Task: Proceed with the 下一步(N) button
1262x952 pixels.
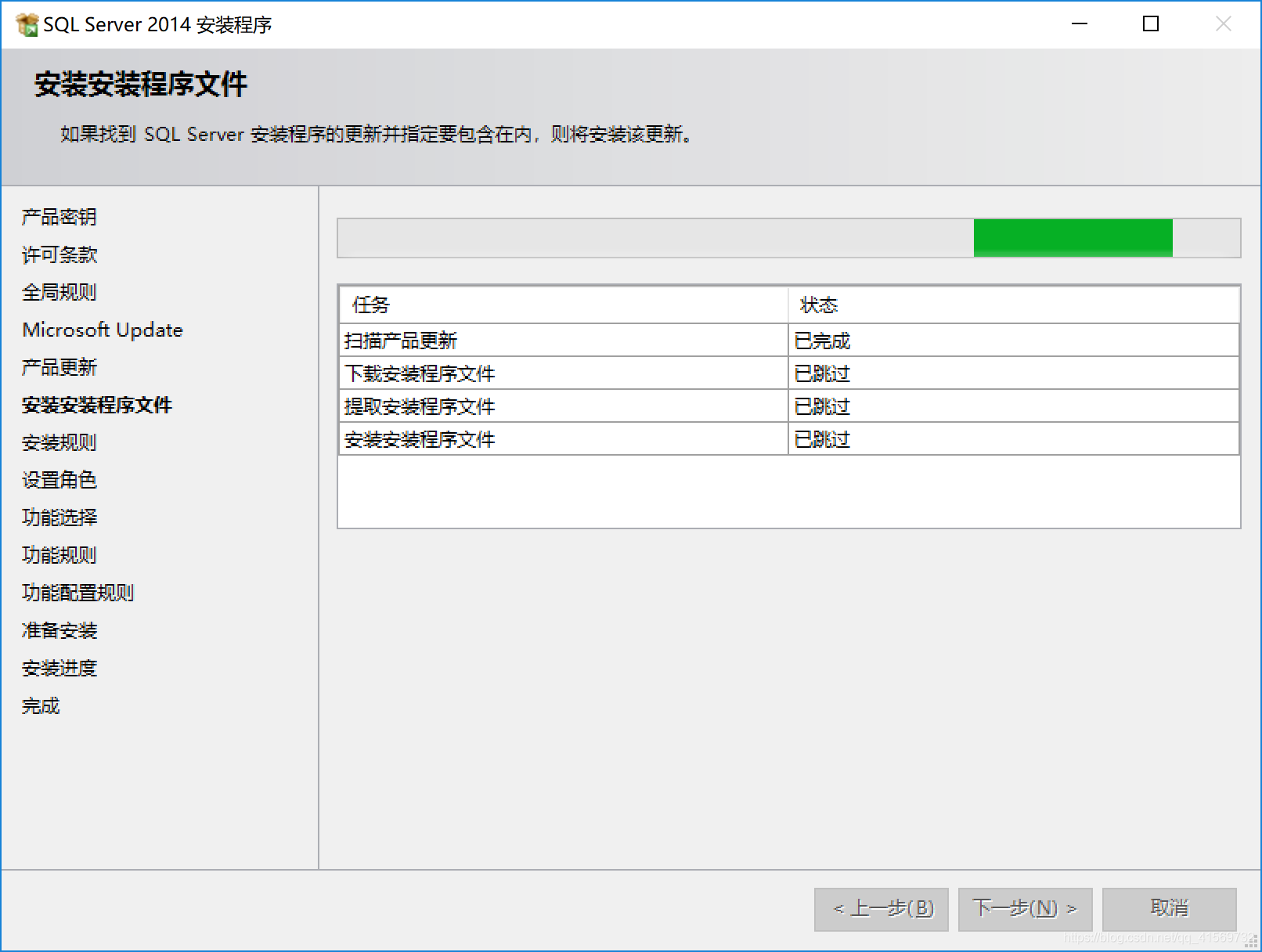Action: click(1026, 909)
